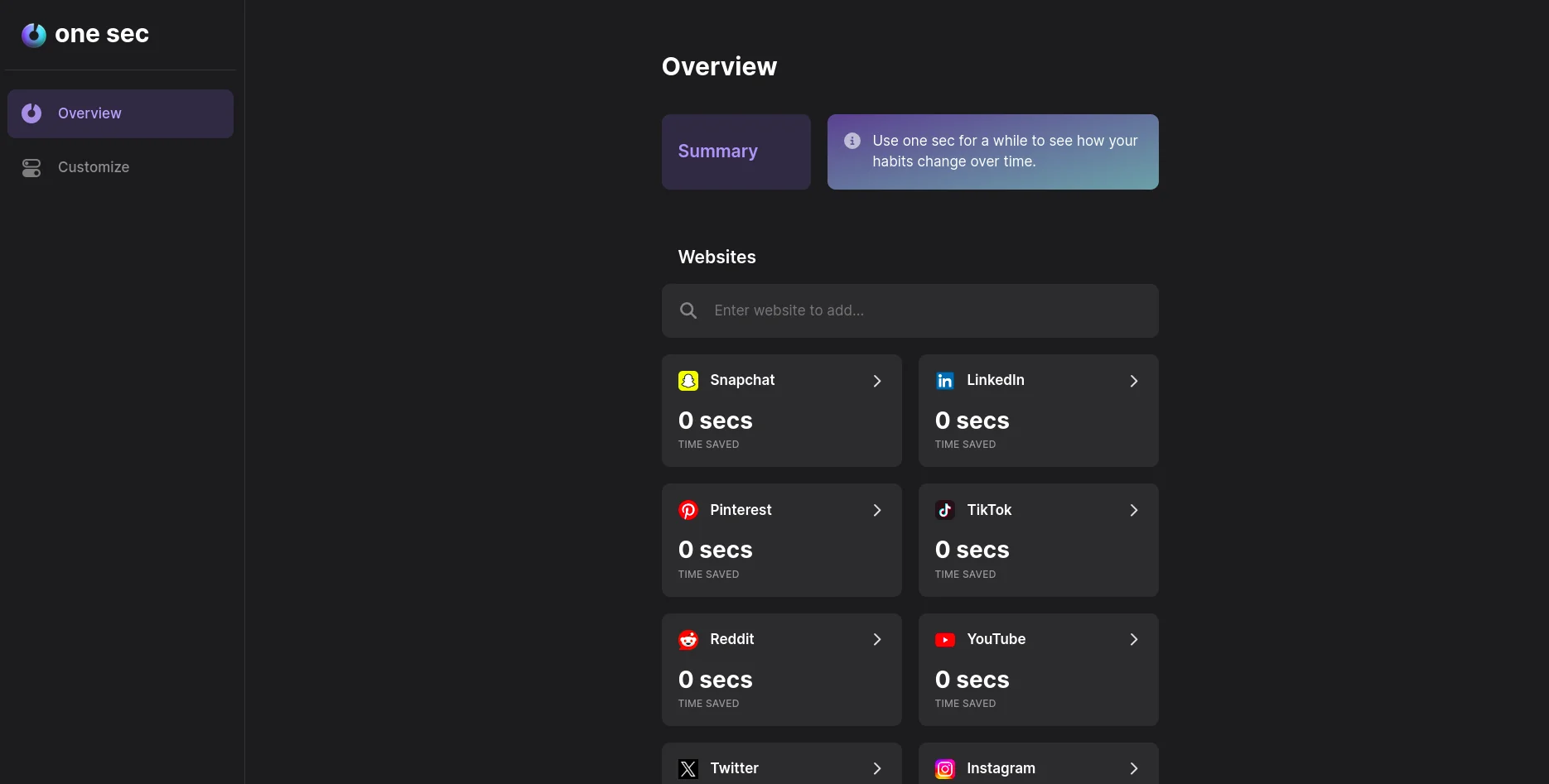Image resolution: width=1549 pixels, height=784 pixels.
Task: Open the Snapchat site name
Action: point(742,380)
